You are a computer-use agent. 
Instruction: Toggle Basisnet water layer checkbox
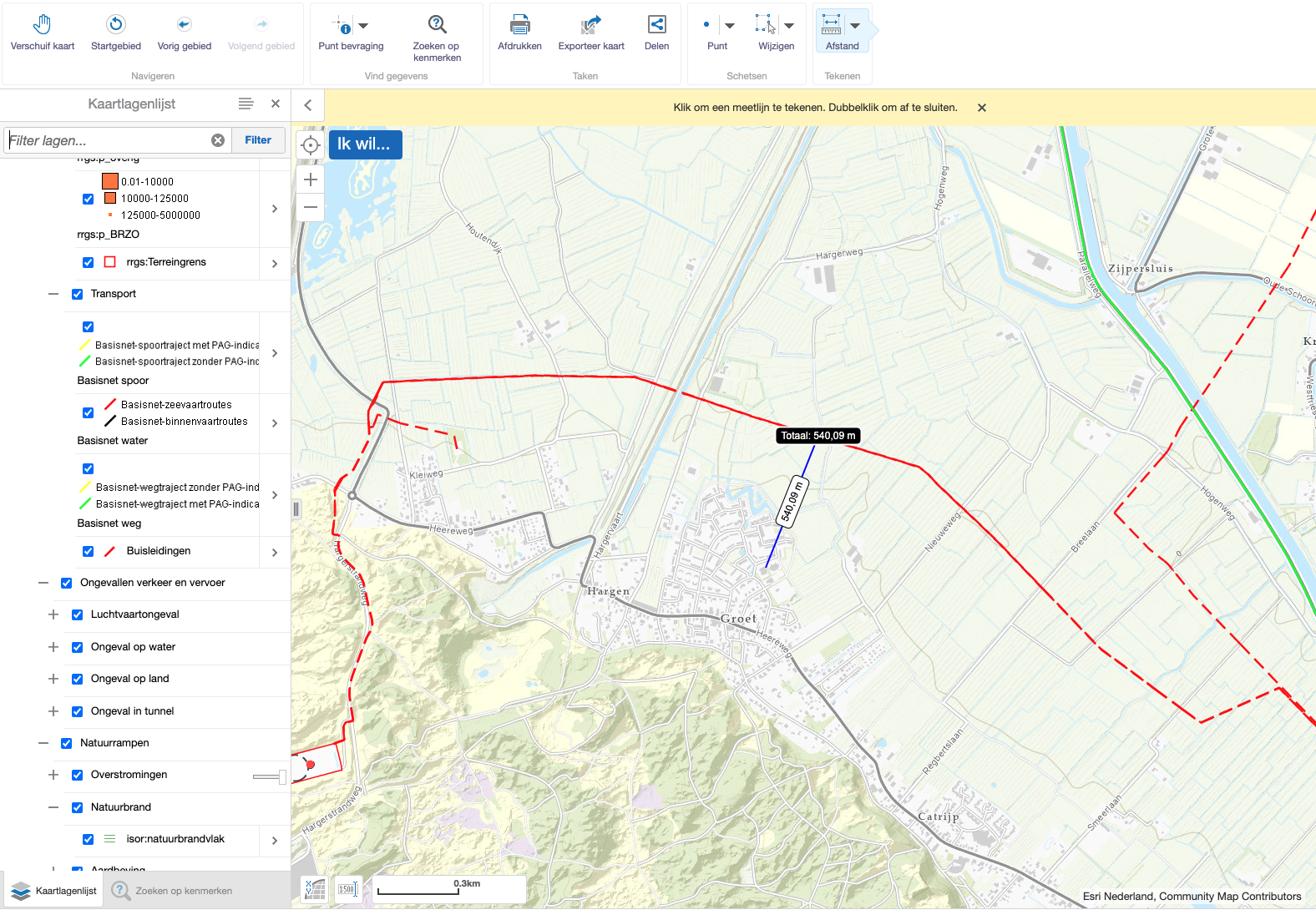pyautogui.click(x=88, y=412)
